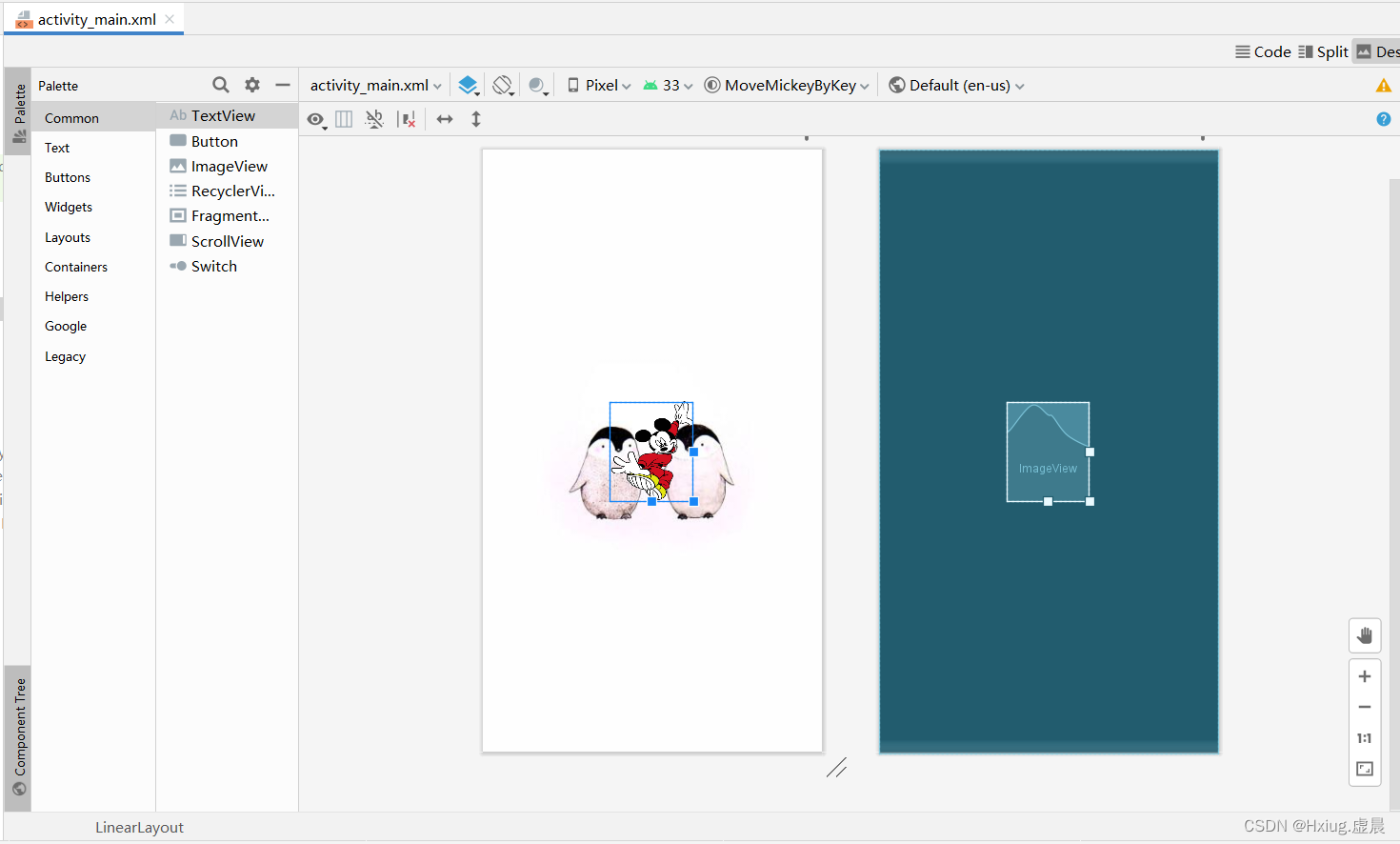Open the Component Tree side tab

pyautogui.click(x=19, y=736)
